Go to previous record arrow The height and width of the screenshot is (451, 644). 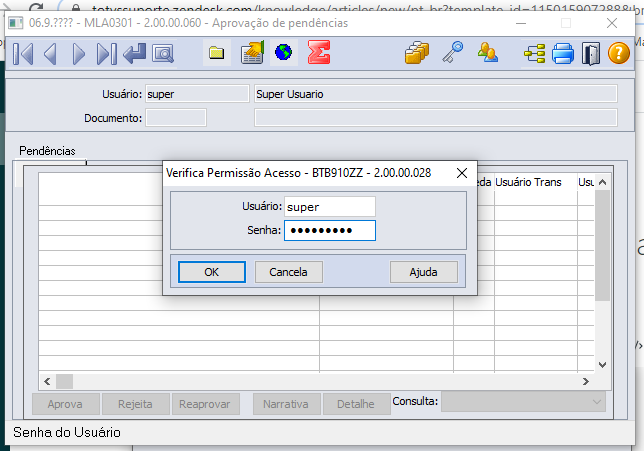click(x=50, y=54)
